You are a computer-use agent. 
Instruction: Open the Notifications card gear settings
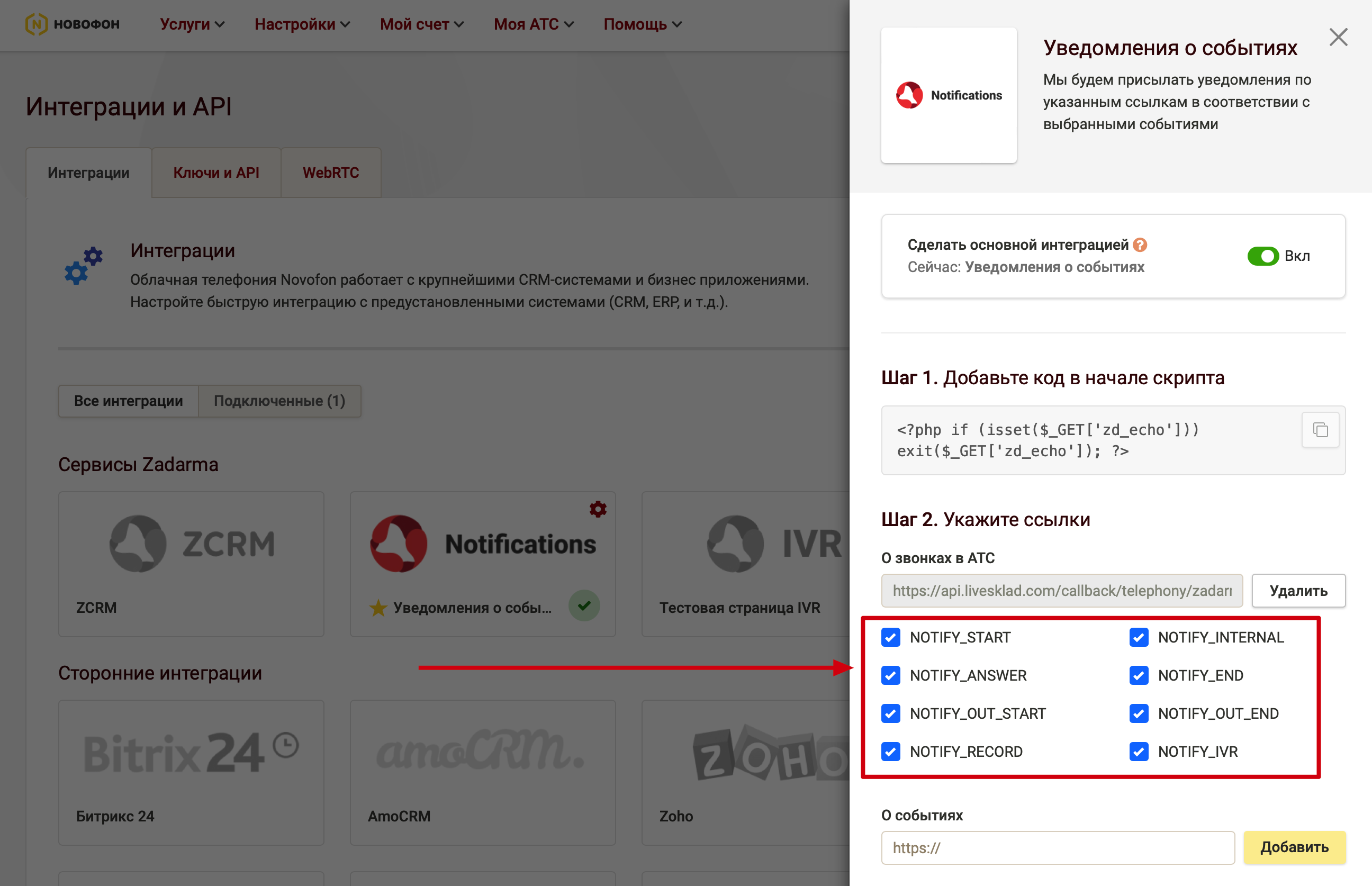point(598,509)
